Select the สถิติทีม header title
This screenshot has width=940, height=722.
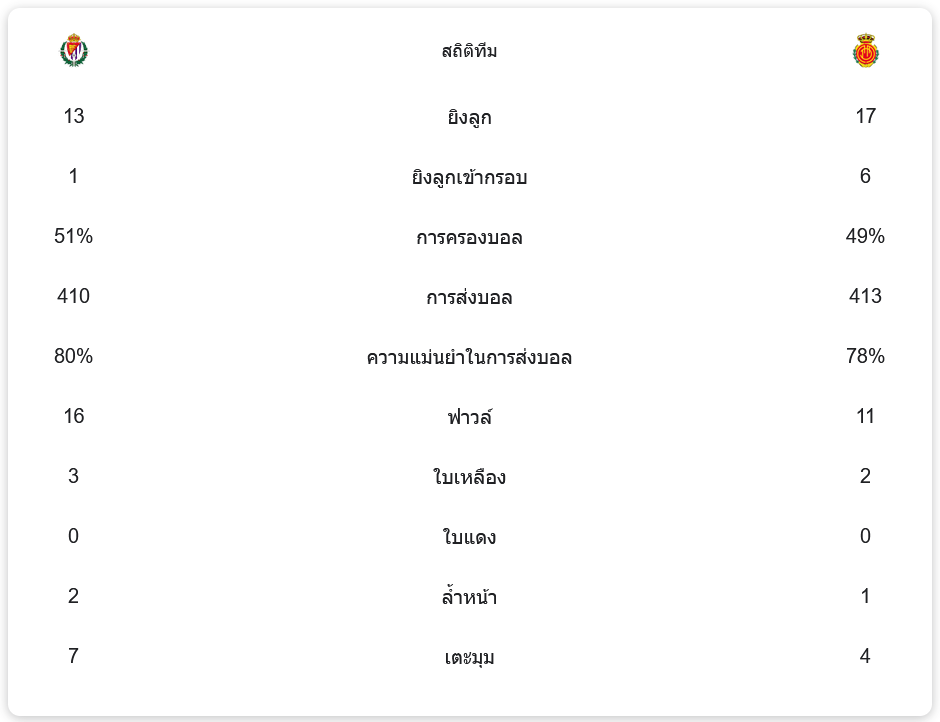[x=469, y=51]
